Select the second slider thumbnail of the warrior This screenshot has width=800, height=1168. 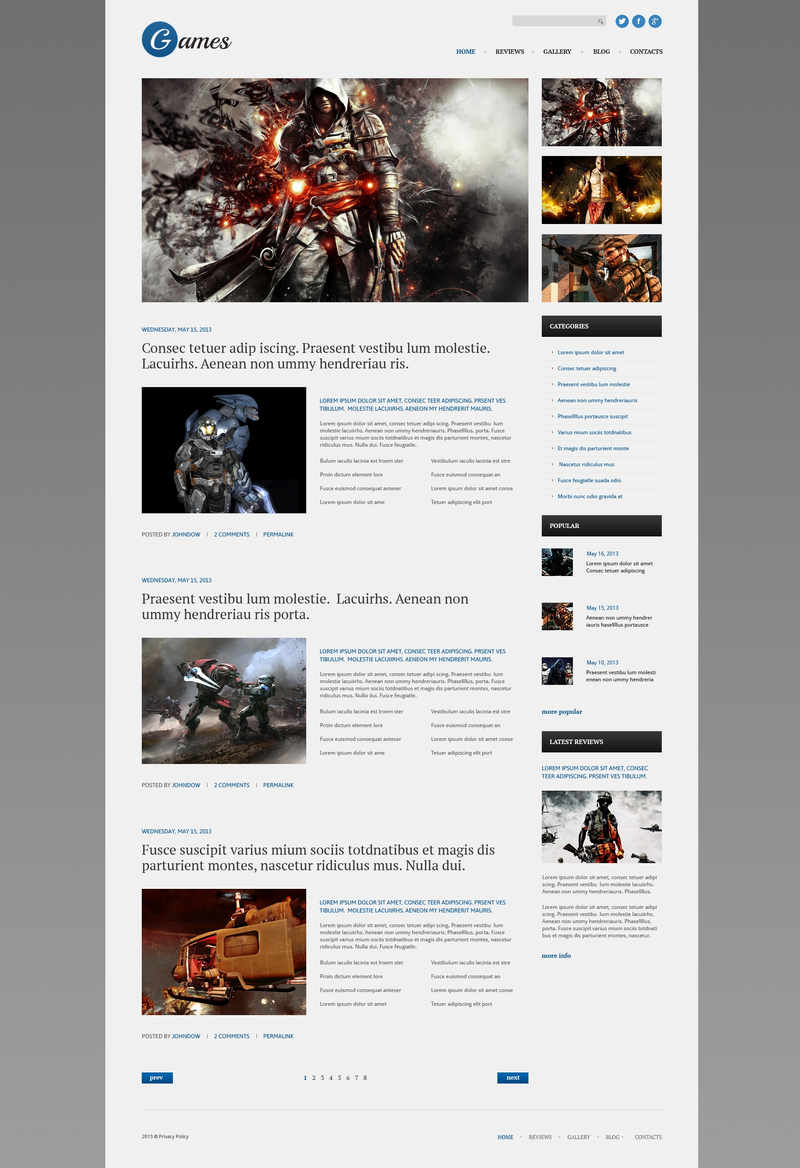tap(601, 190)
